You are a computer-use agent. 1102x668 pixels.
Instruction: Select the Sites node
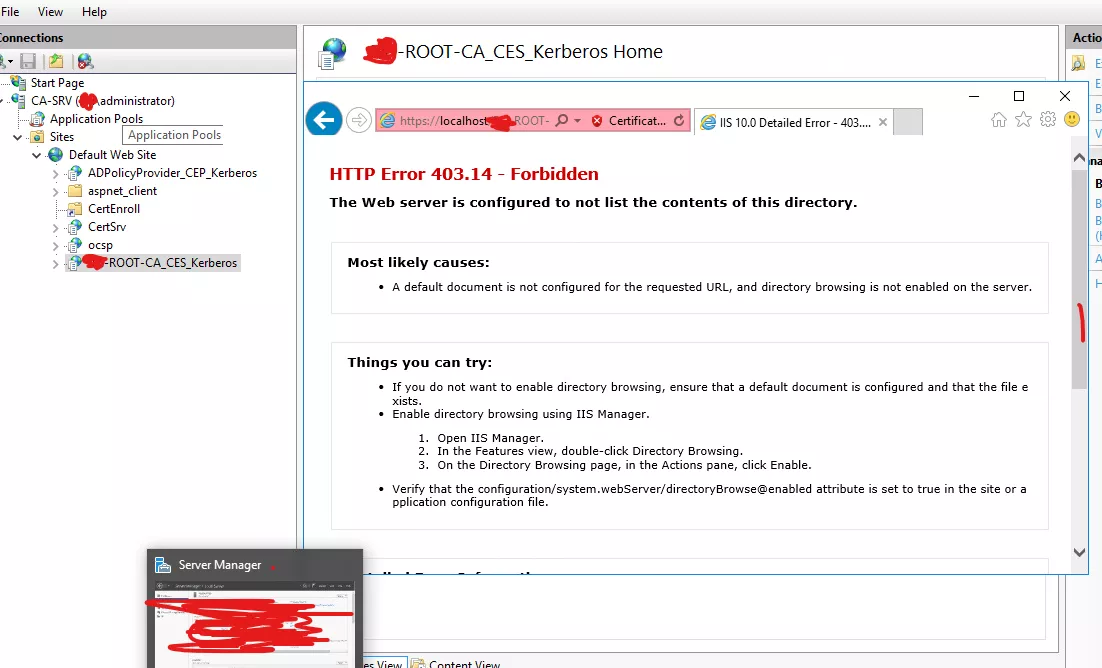point(62,137)
